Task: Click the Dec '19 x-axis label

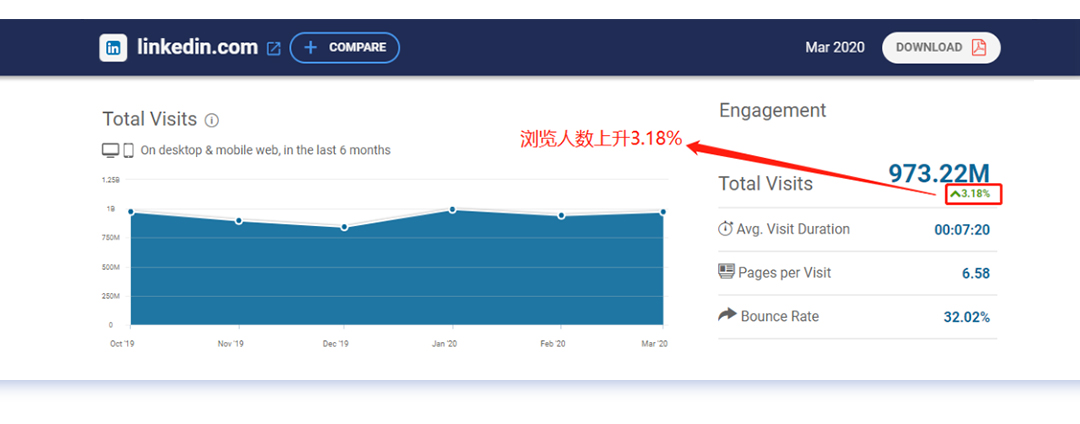Action: tap(334, 343)
